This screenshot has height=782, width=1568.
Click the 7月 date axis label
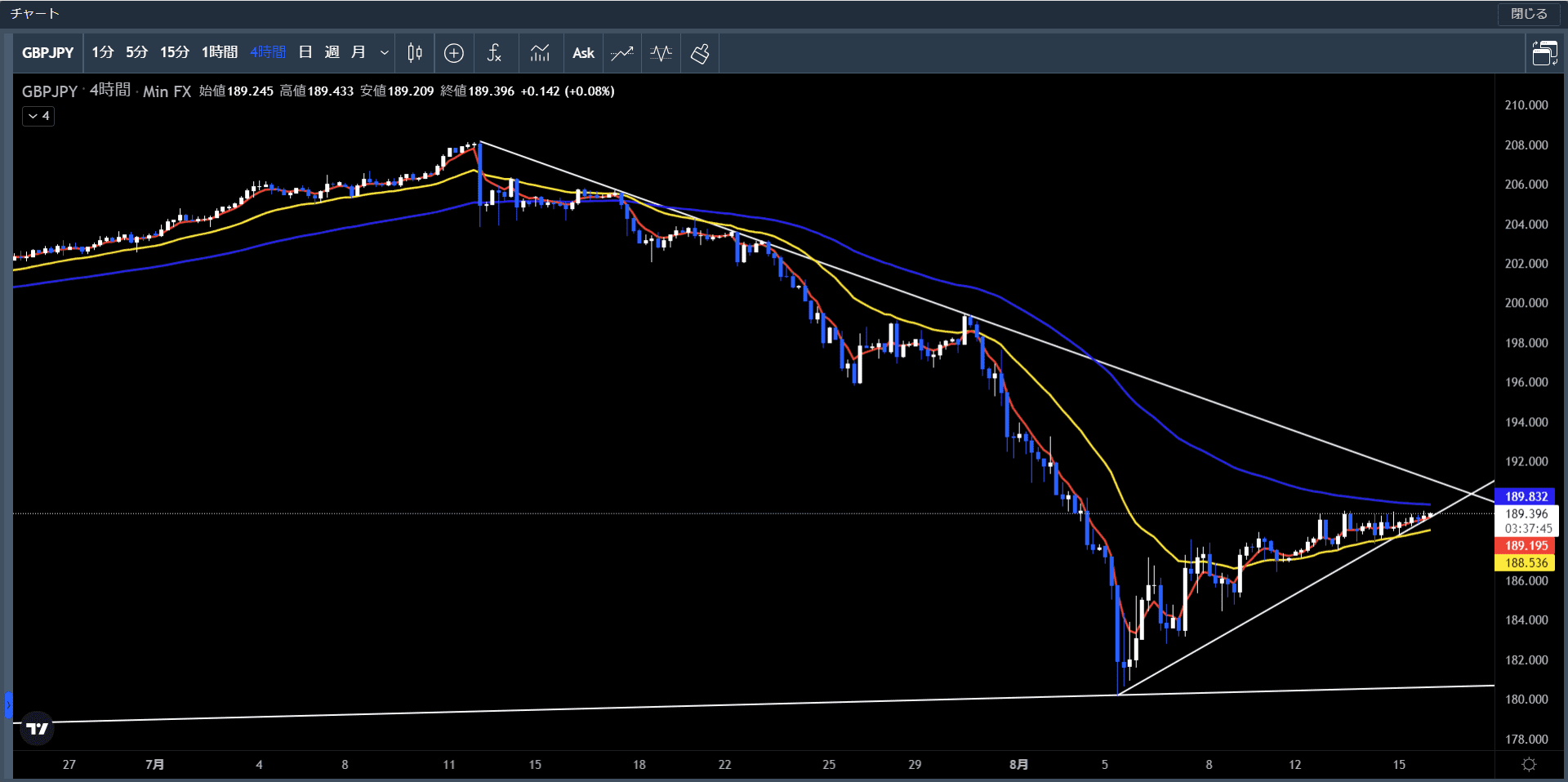coord(155,765)
